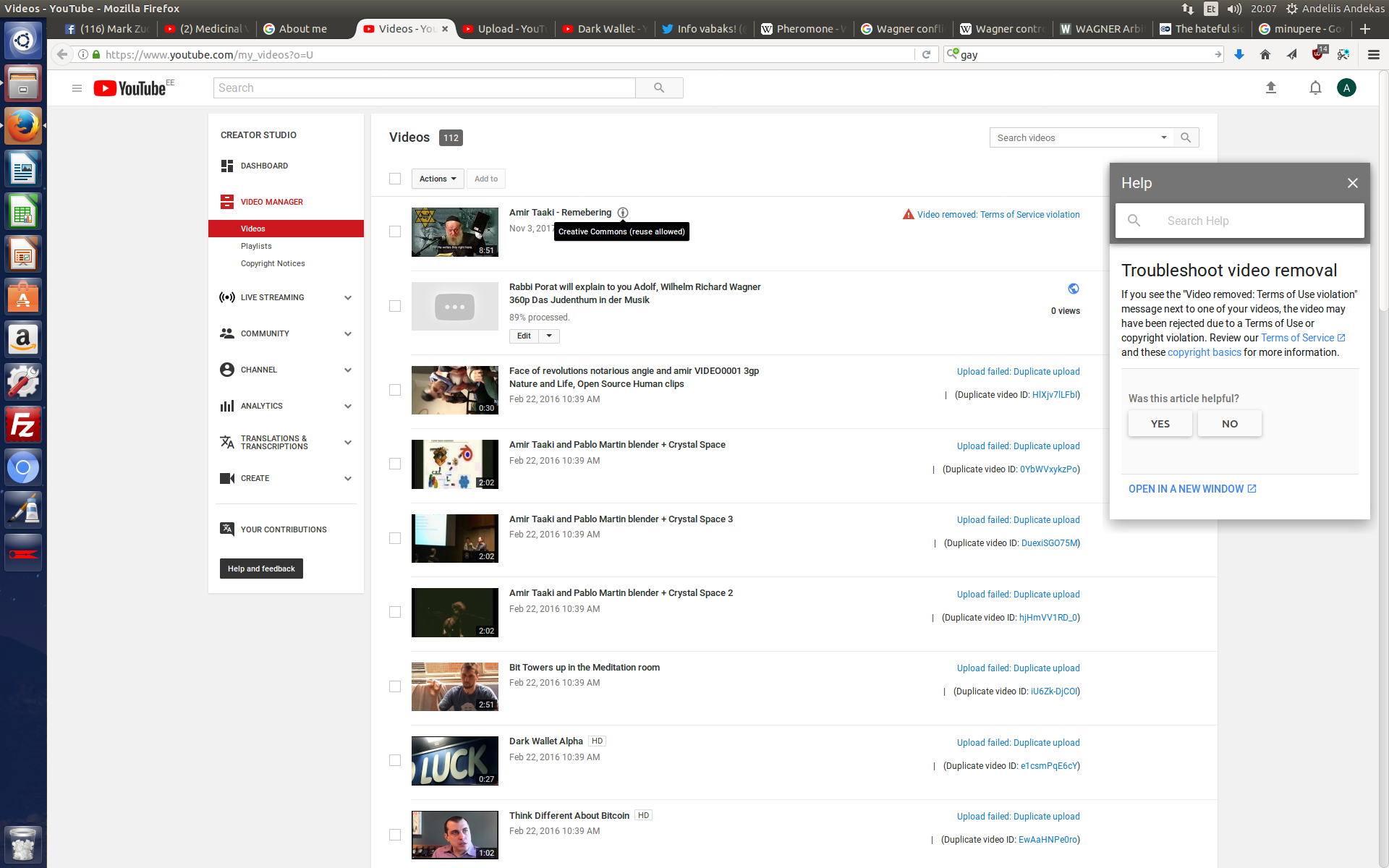Viewport: 1389px width, 868px height.
Task: Click the Search videos magnifier icon
Action: (1186, 137)
